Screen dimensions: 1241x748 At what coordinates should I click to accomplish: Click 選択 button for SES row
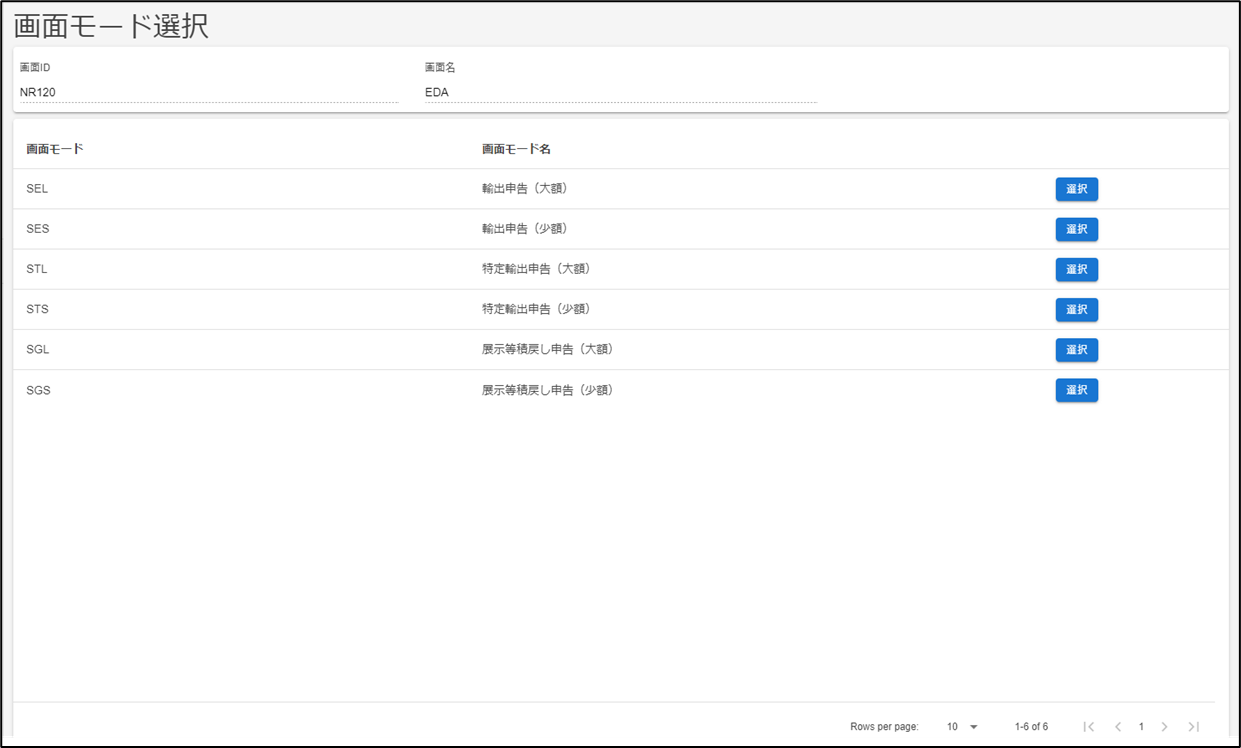(x=1076, y=229)
